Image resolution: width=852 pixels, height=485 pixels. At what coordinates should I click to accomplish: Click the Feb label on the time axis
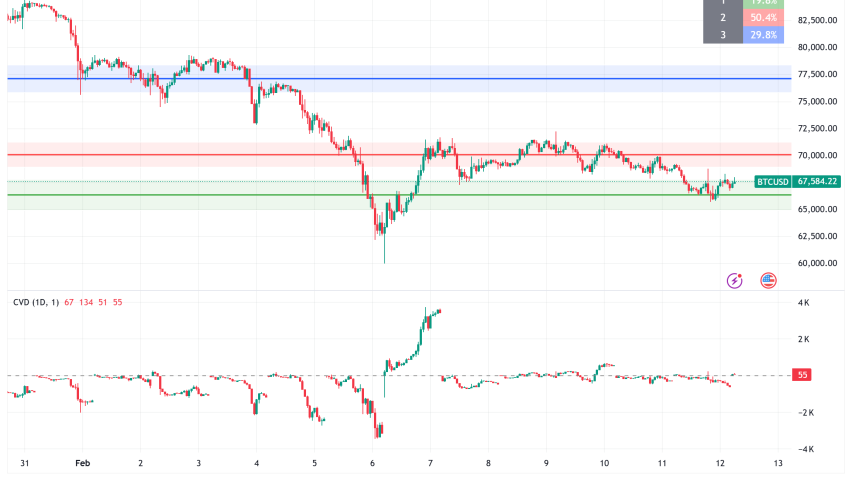coord(83,464)
